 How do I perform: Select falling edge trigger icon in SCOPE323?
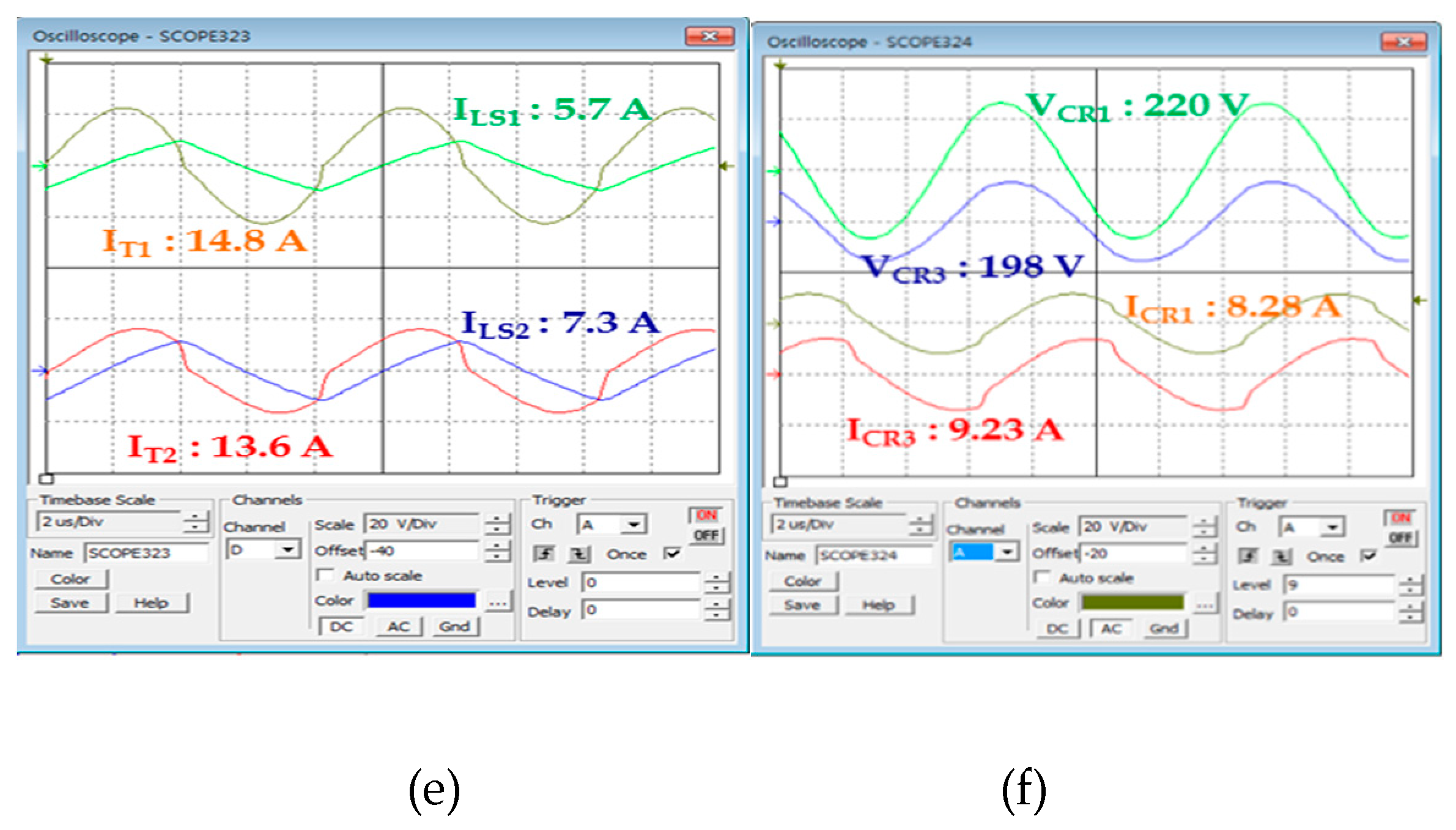[x=578, y=554]
